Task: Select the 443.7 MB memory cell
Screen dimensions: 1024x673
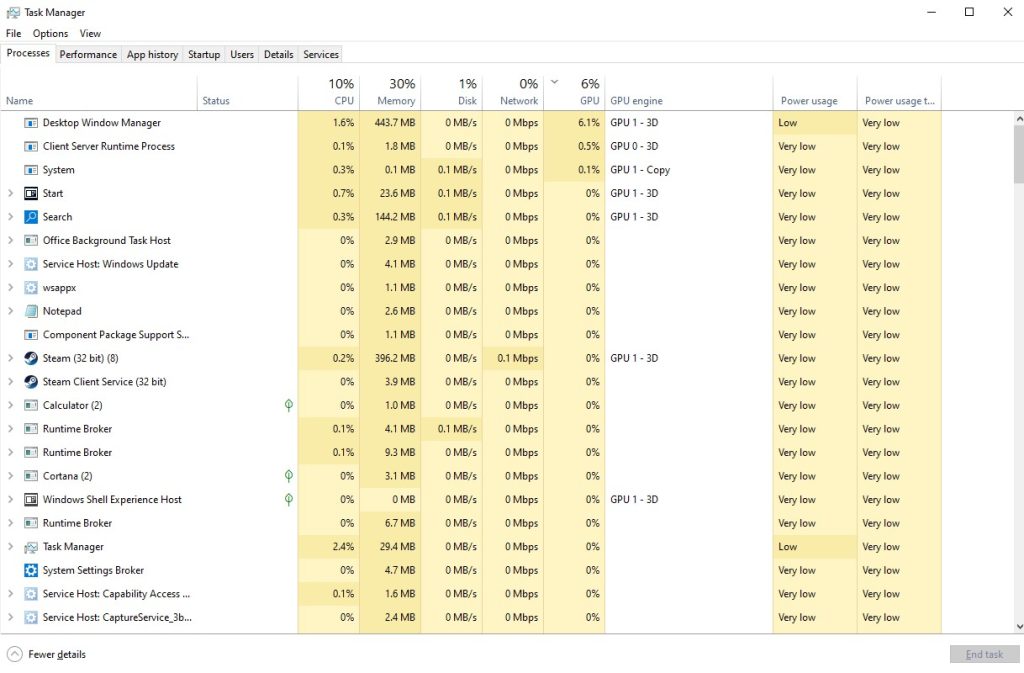Action: [x=390, y=123]
